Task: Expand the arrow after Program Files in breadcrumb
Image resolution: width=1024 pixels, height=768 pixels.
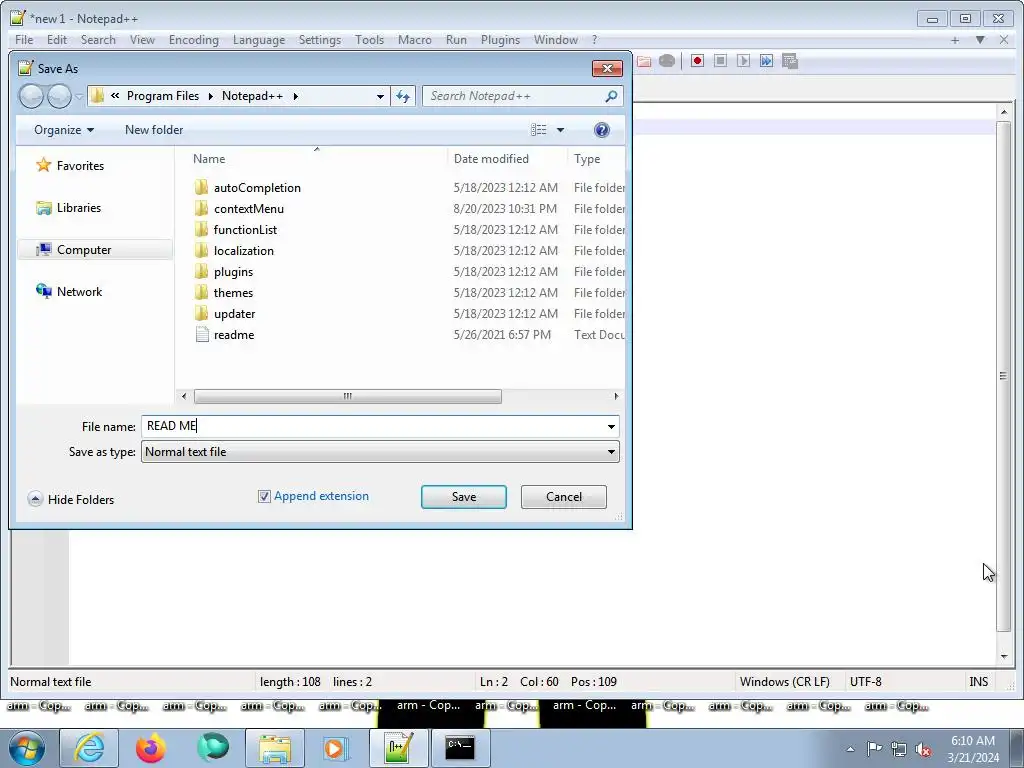Action: coord(210,97)
